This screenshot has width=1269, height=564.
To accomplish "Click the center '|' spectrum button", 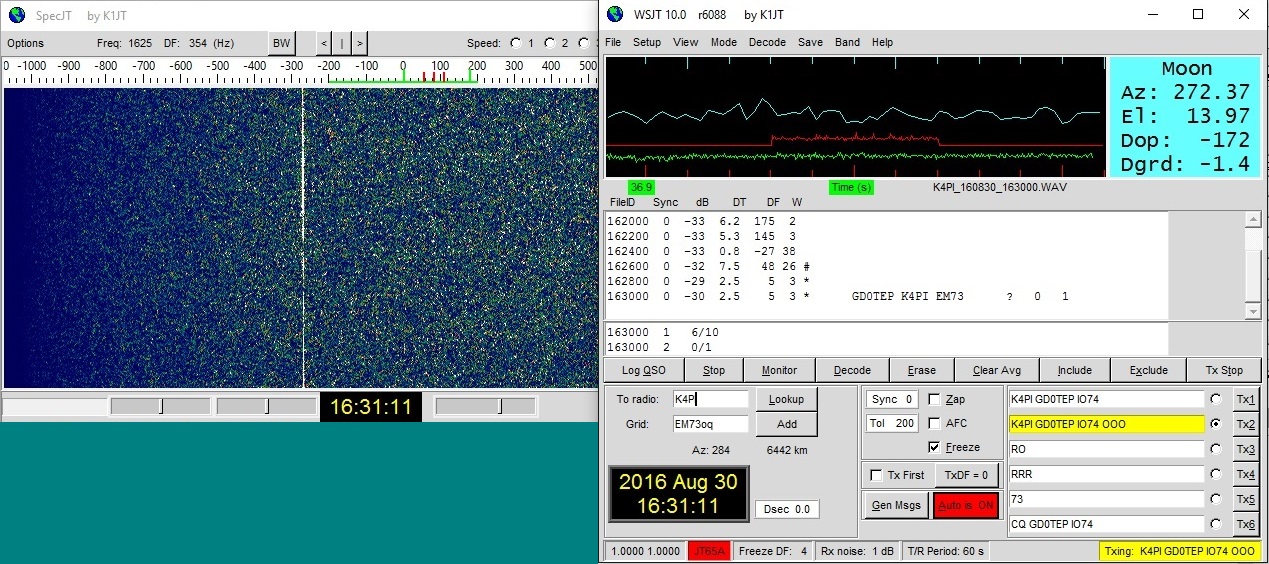I will click(x=341, y=43).
